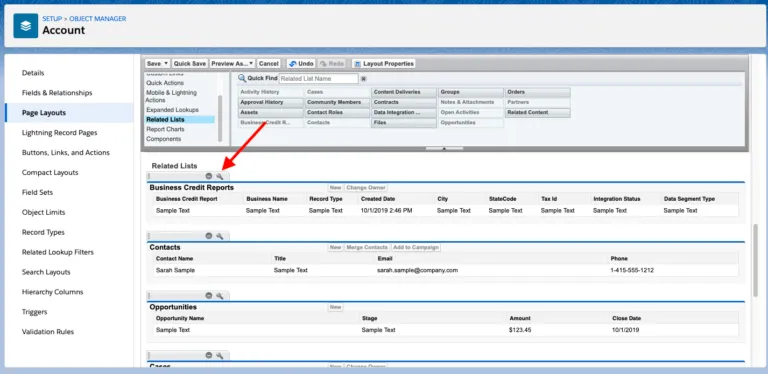The image size is (768, 374).
Task: Select Groups palette item
Action: (x=471, y=92)
